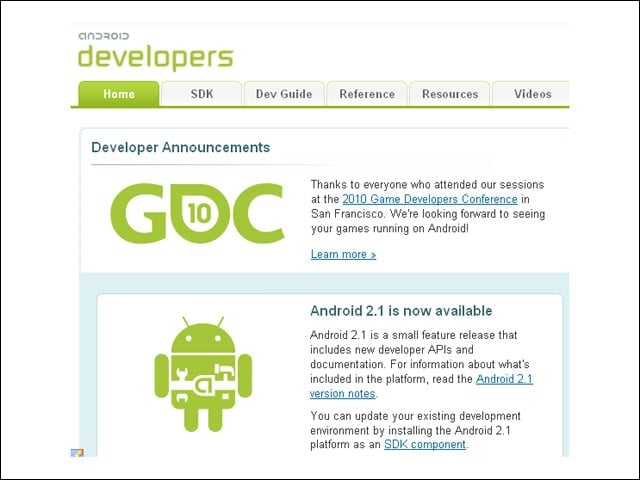Click the text 'includes new developer APIs and'

pos(391,350)
